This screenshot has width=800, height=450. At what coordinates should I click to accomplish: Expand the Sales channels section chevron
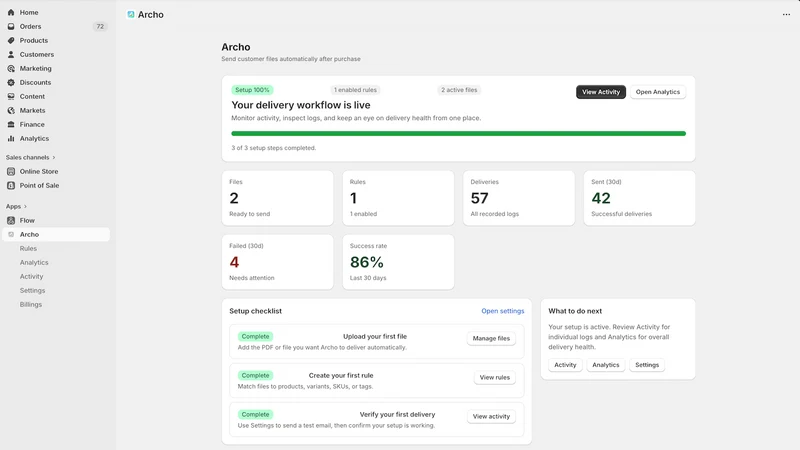(x=54, y=158)
